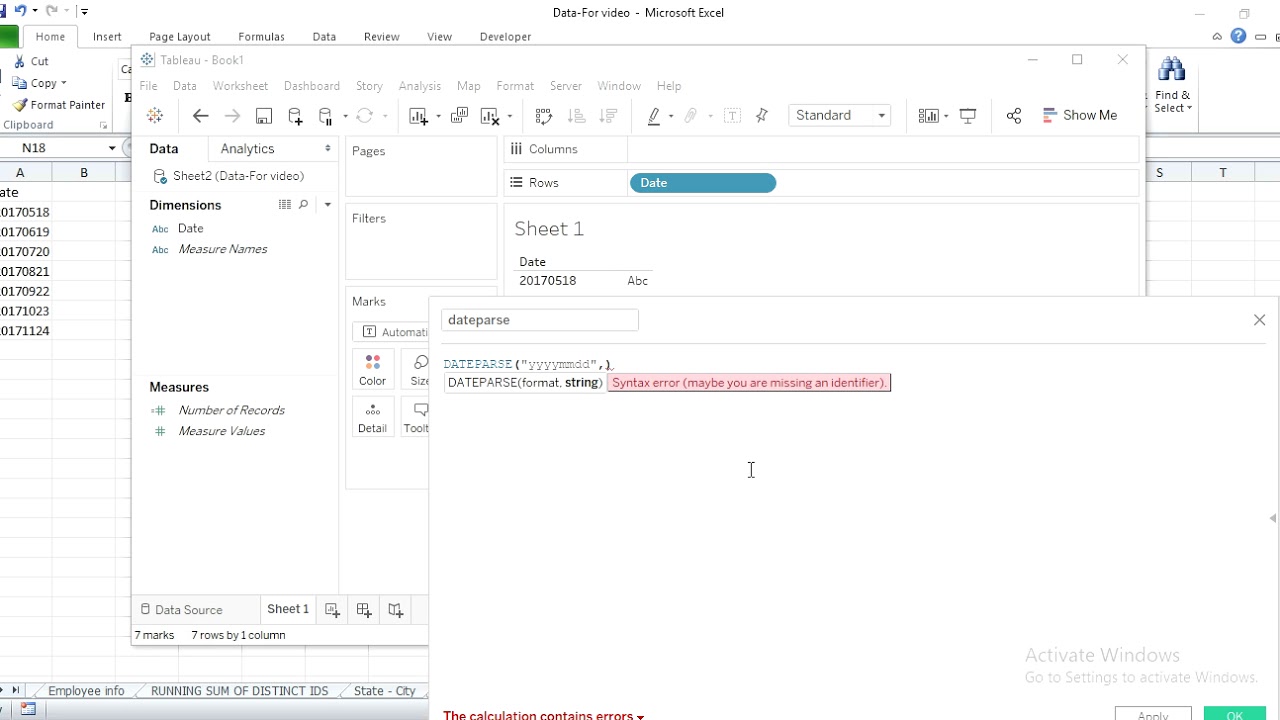Click the Detail button on Marks card
Image resolution: width=1280 pixels, height=720 pixels.
click(x=372, y=417)
